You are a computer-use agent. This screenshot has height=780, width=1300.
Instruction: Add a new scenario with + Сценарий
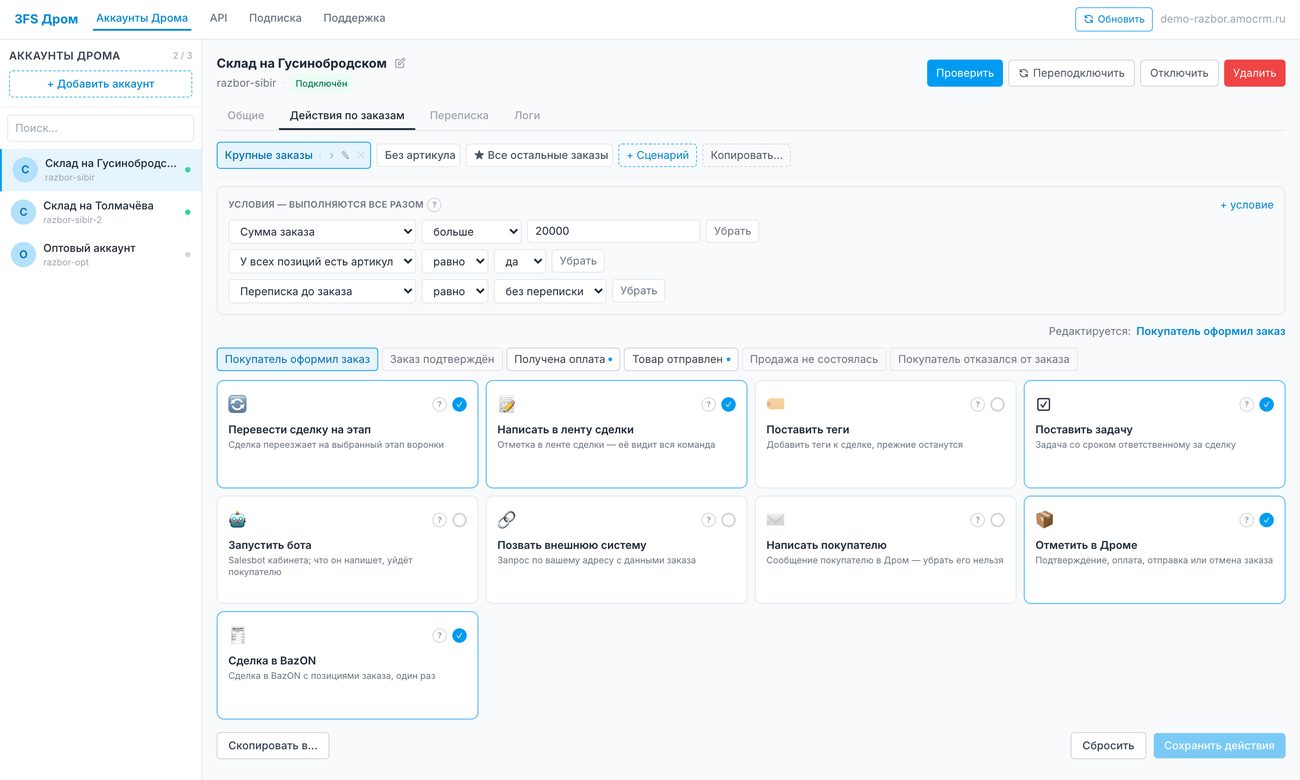[657, 155]
